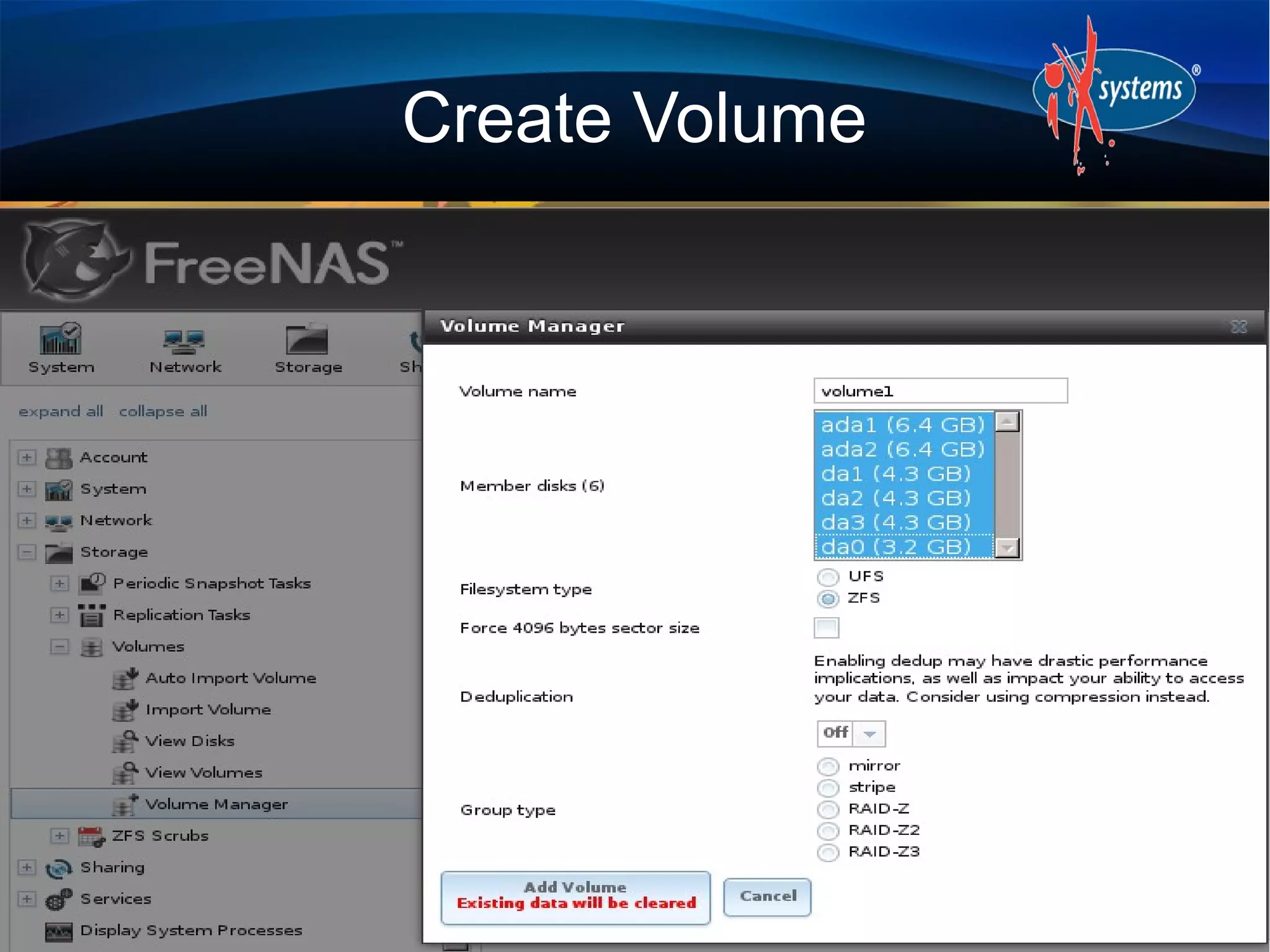
Task: Select da1 (4.3 GB) disk
Action: click(904, 474)
